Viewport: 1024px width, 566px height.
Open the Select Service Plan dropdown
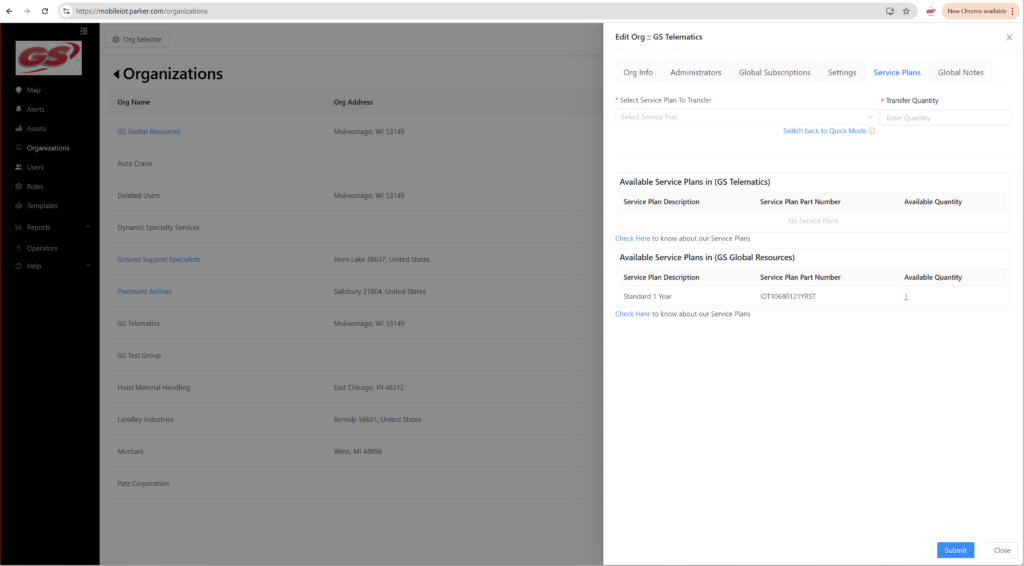(745, 117)
